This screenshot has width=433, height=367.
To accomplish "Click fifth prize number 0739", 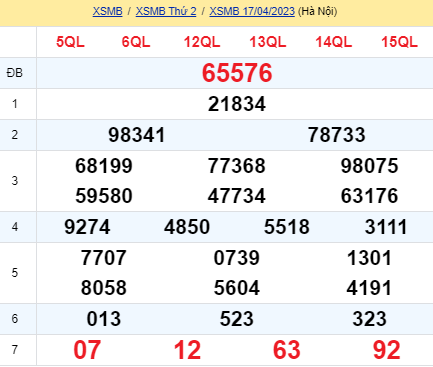I will [237, 258].
